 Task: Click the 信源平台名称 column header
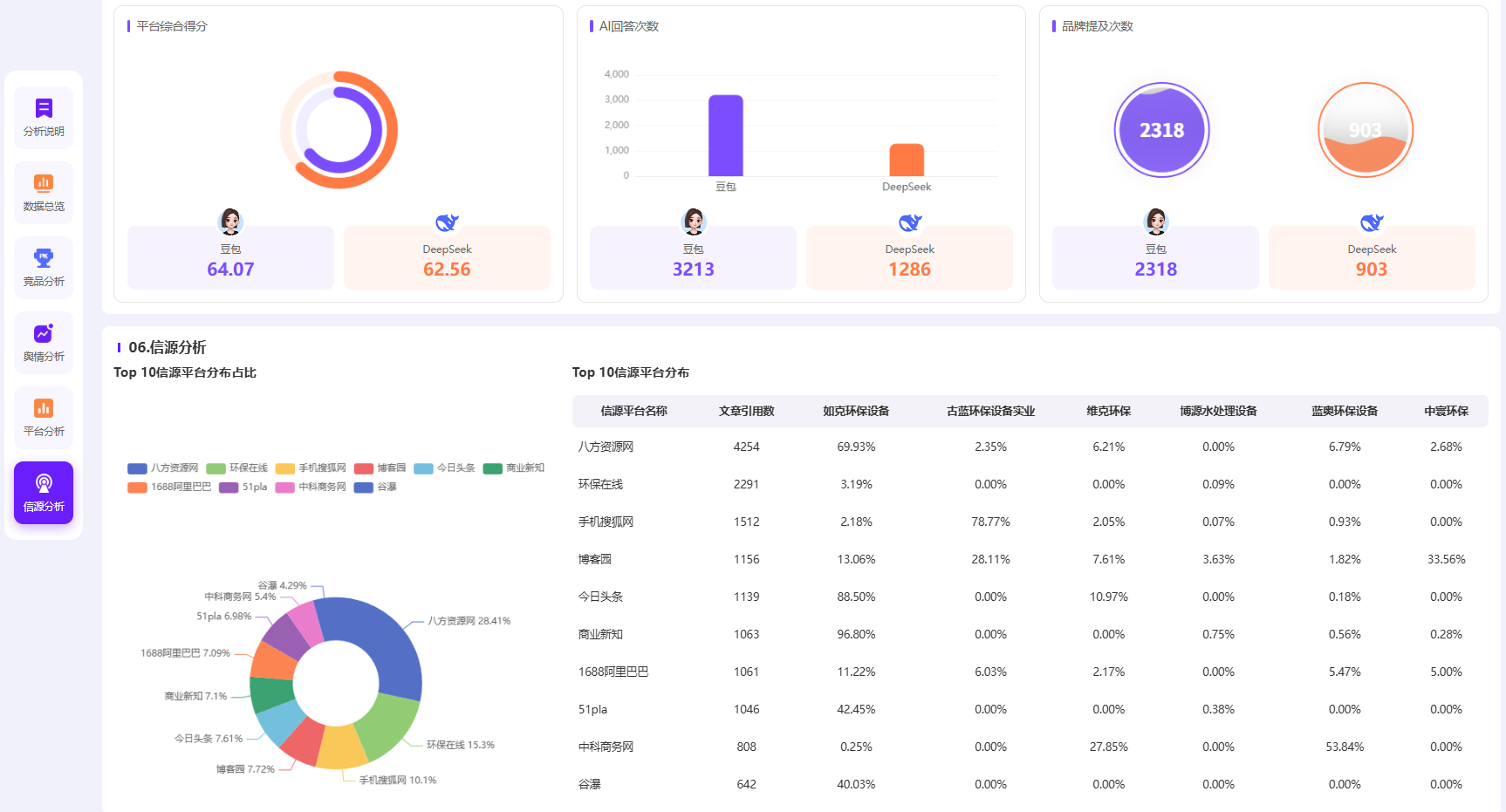[634, 411]
